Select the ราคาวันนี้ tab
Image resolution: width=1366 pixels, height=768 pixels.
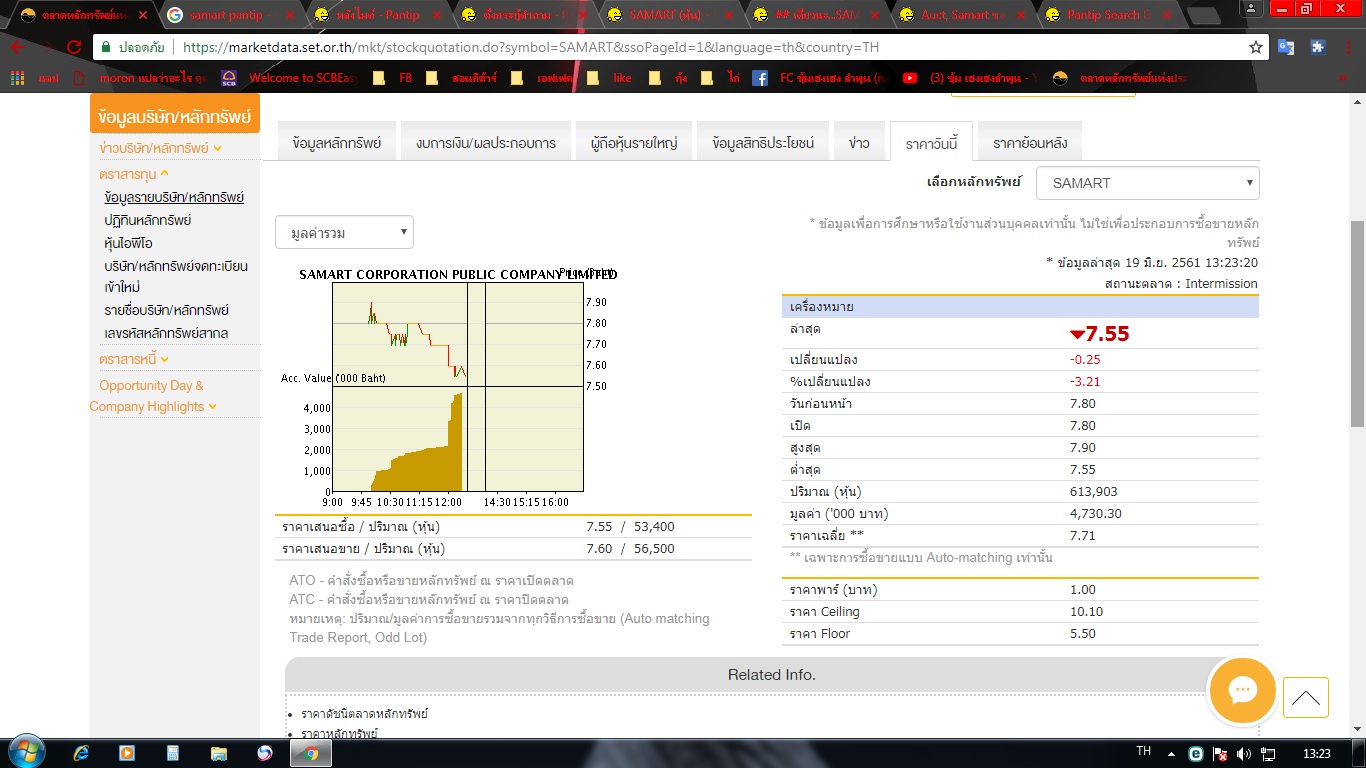[931, 143]
